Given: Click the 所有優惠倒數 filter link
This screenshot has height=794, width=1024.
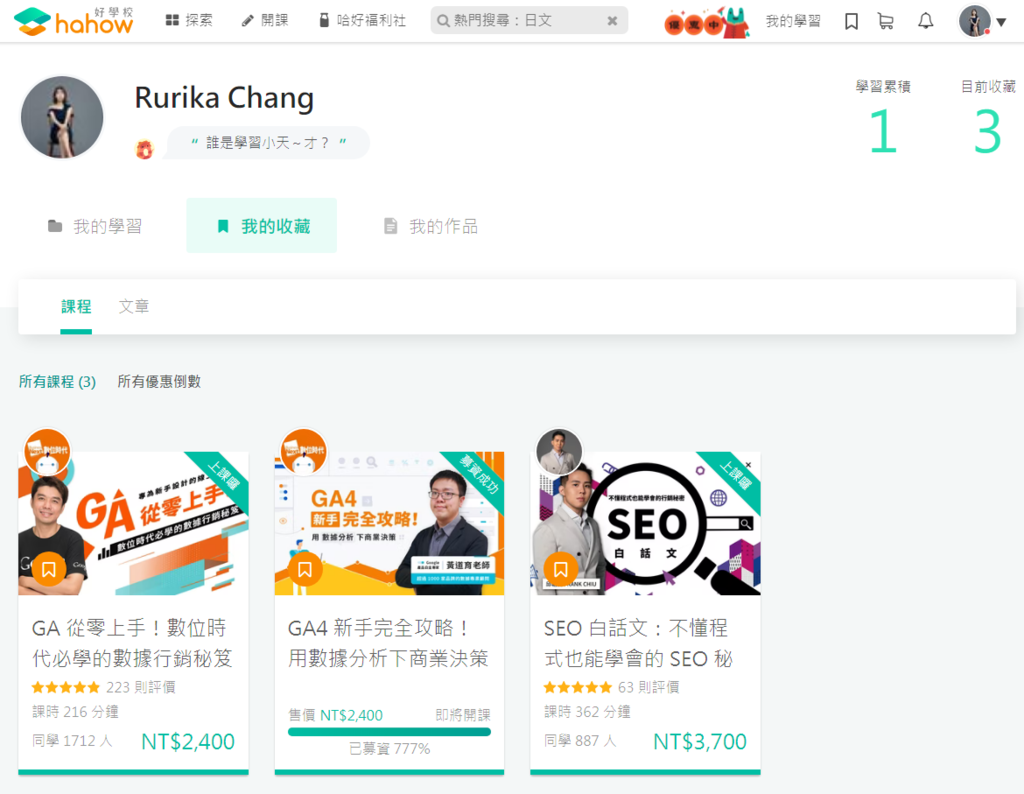Looking at the screenshot, I should (159, 381).
